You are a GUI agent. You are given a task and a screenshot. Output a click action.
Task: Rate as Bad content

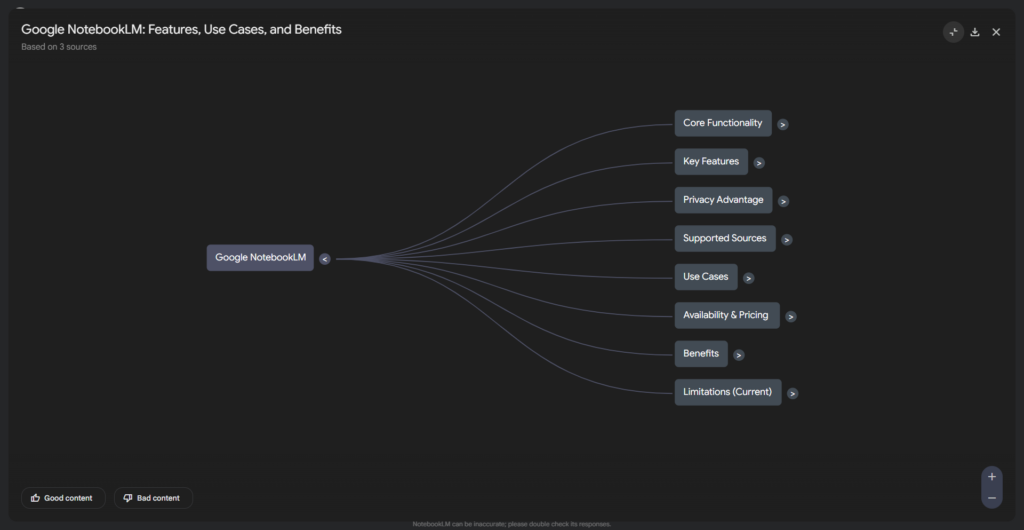153,498
